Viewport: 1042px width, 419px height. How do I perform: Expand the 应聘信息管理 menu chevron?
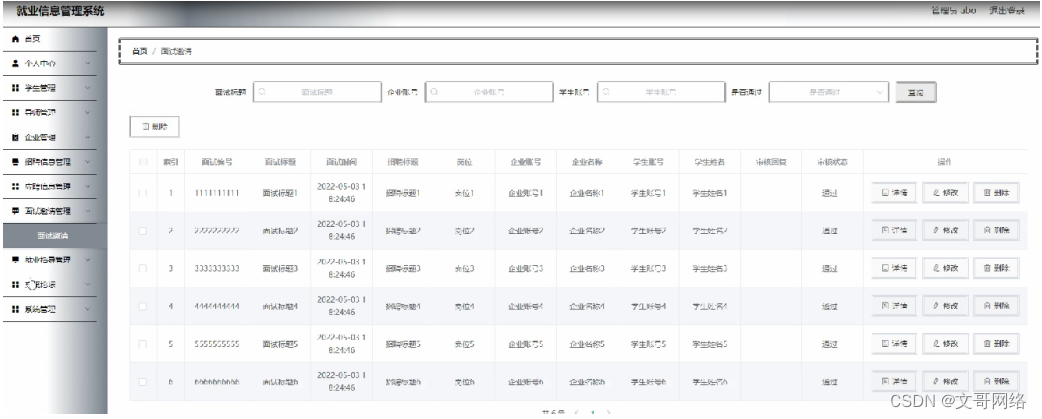click(x=88, y=187)
